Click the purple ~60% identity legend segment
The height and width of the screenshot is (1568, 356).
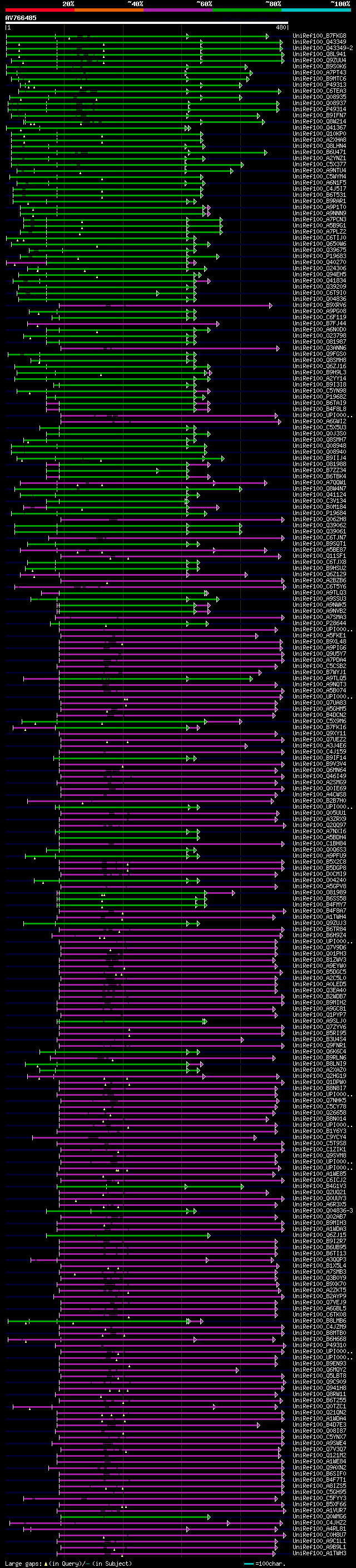point(179,10)
